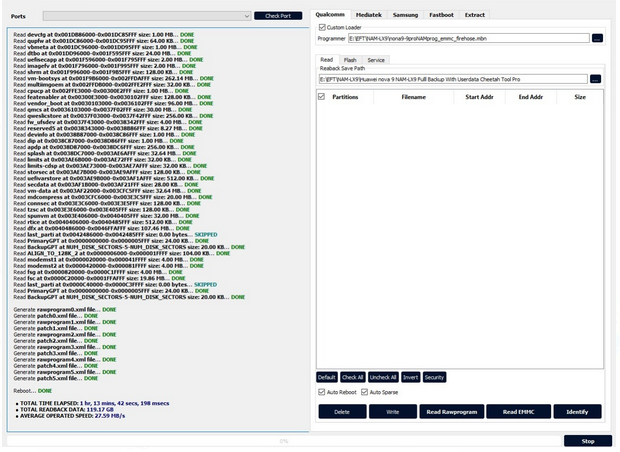Sort by the Partitions column header
The height and width of the screenshot is (452, 620).
click(x=345, y=97)
